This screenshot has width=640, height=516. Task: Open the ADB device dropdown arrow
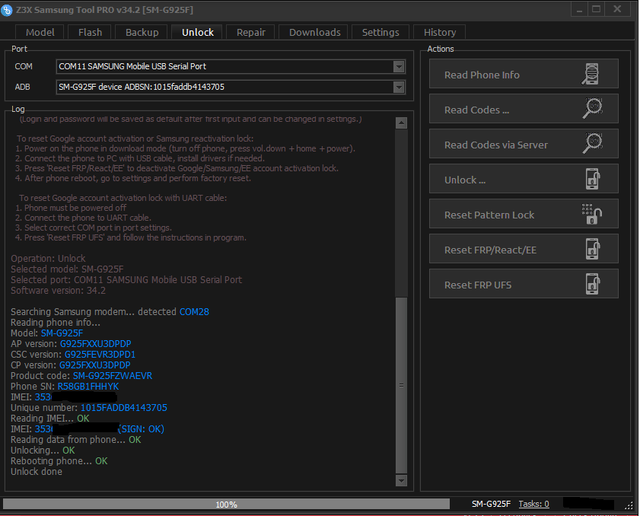[x=399, y=87]
